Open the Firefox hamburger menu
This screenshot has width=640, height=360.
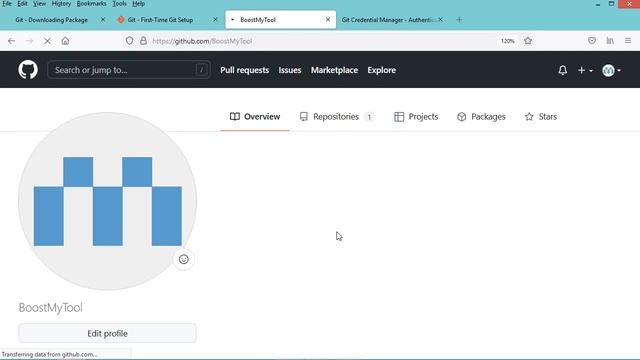tap(628, 41)
